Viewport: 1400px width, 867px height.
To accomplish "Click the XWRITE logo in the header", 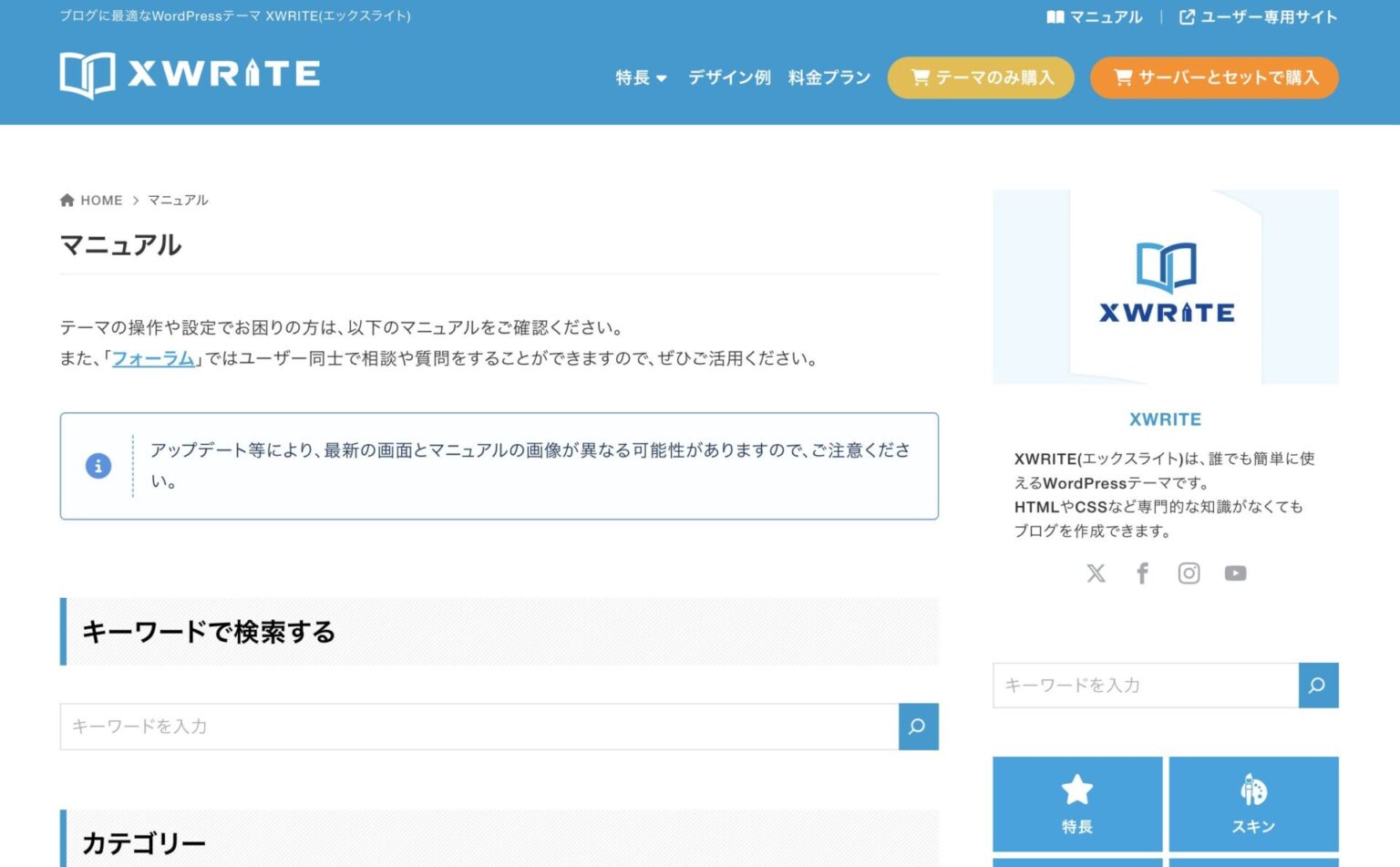I will pyautogui.click(x=188, y=76).
